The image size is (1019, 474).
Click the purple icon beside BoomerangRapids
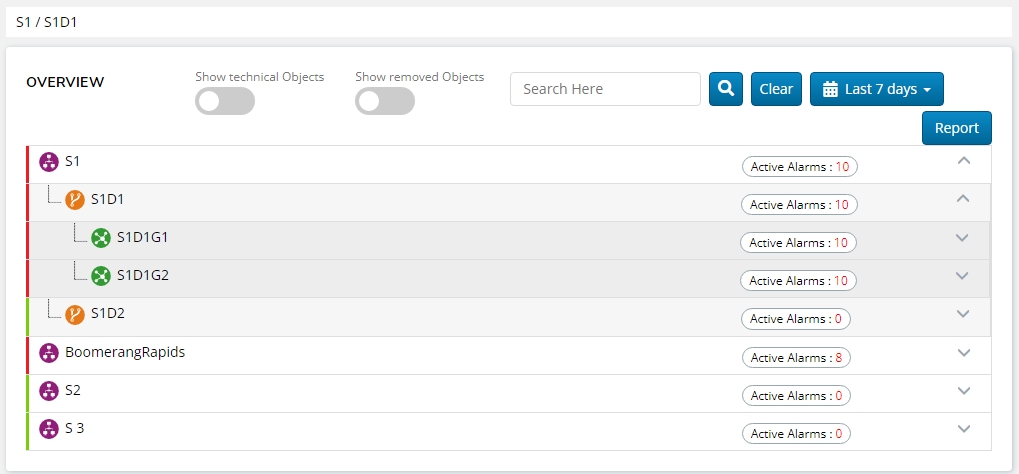(x=49, y=353)
